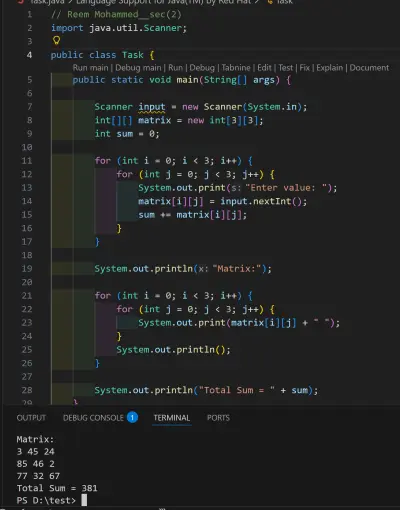Click the Test code lens link

286,68
